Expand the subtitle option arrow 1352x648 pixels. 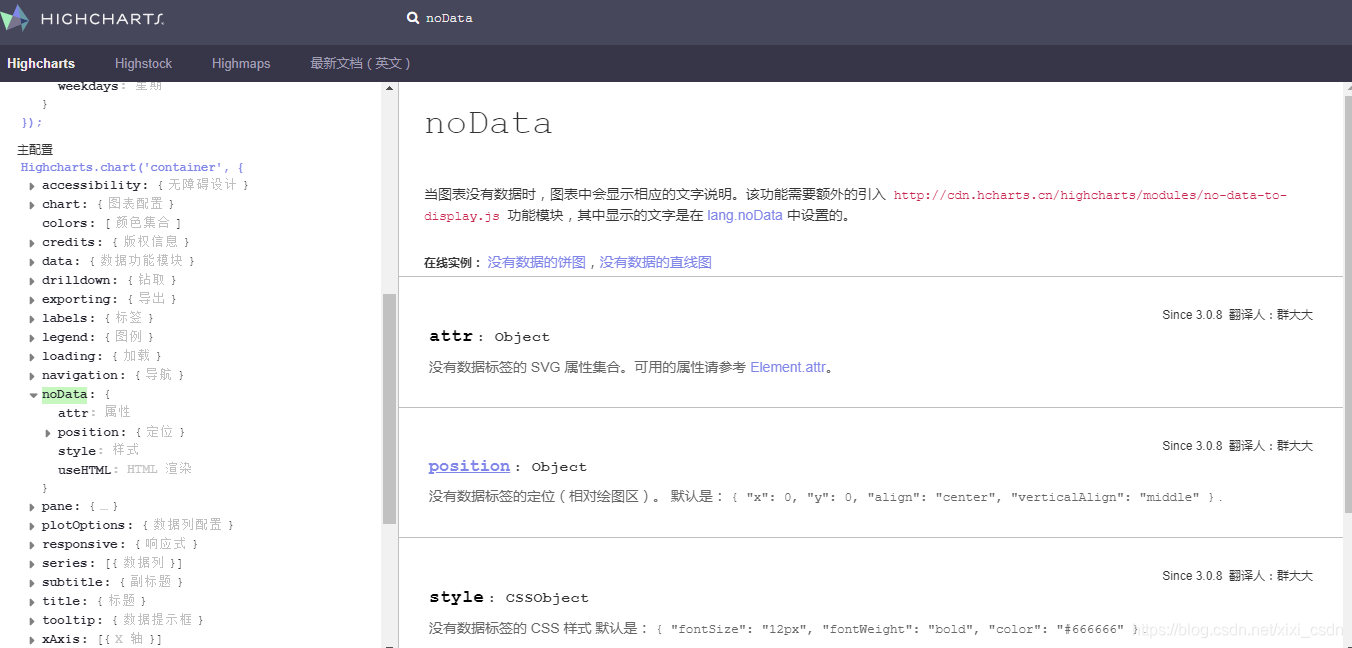(32, 583)
